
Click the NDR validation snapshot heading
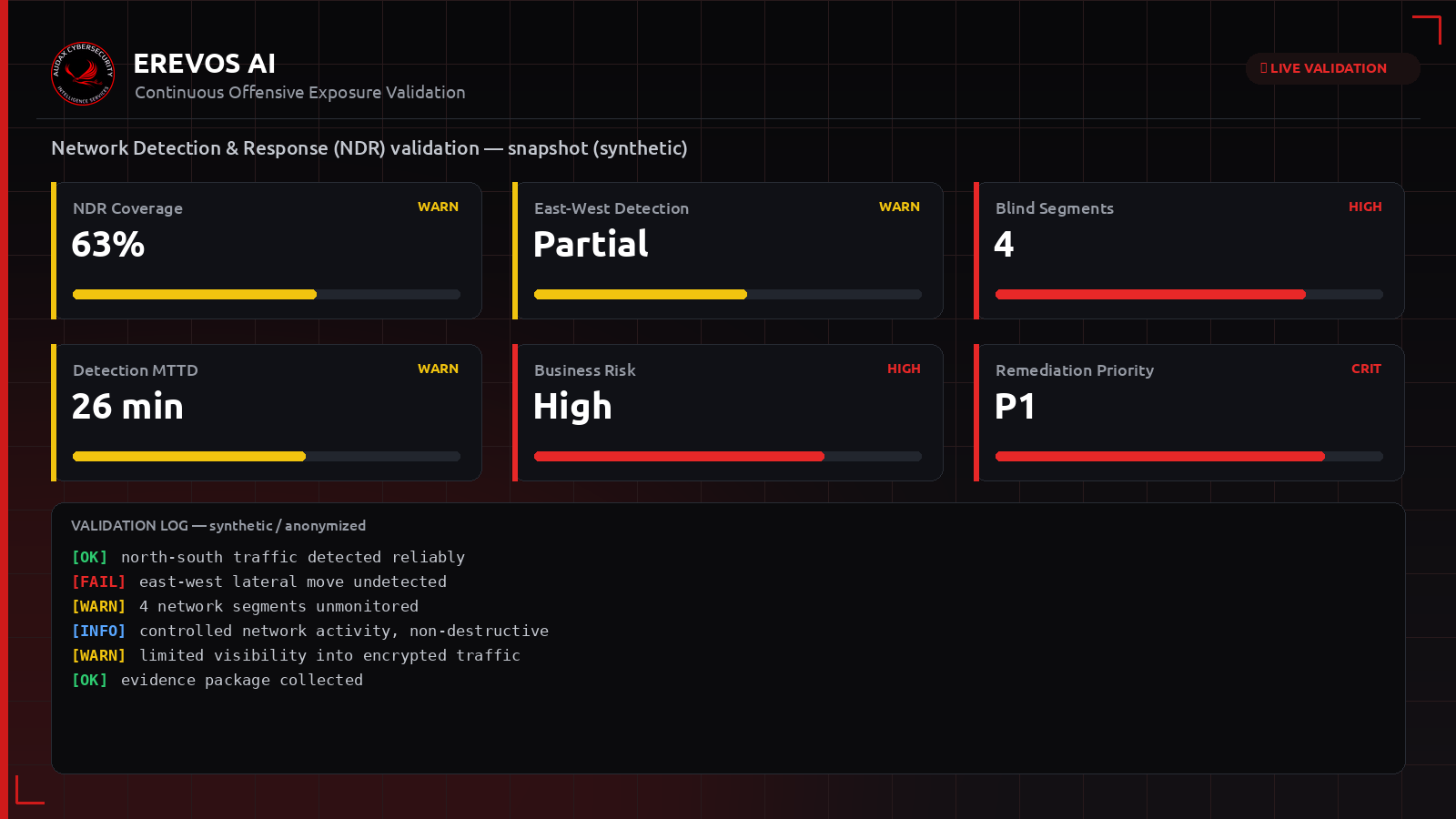click(369, 148)
